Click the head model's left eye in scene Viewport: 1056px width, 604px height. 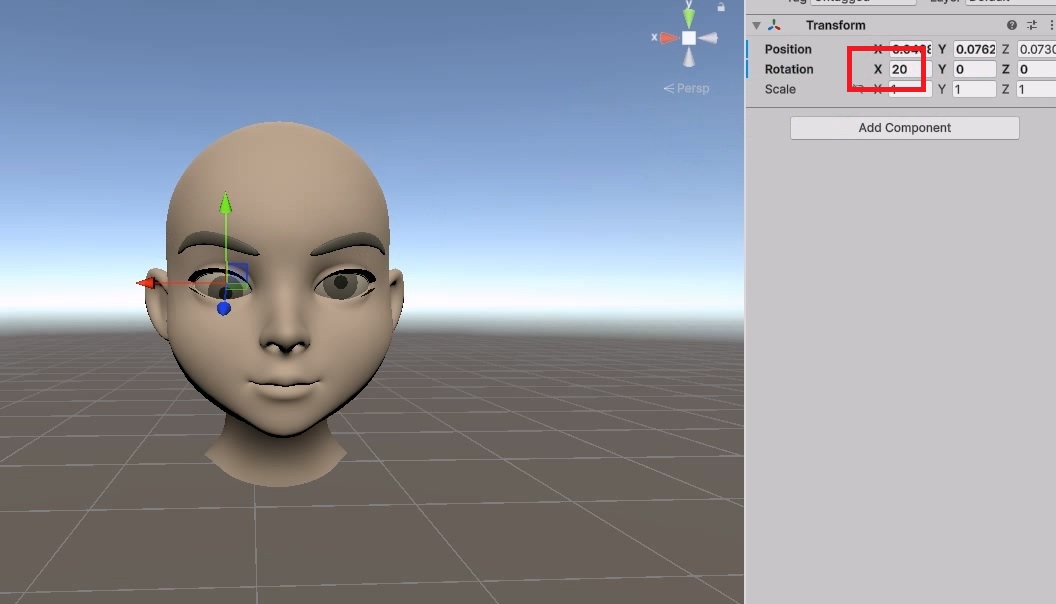coord(345,283)
